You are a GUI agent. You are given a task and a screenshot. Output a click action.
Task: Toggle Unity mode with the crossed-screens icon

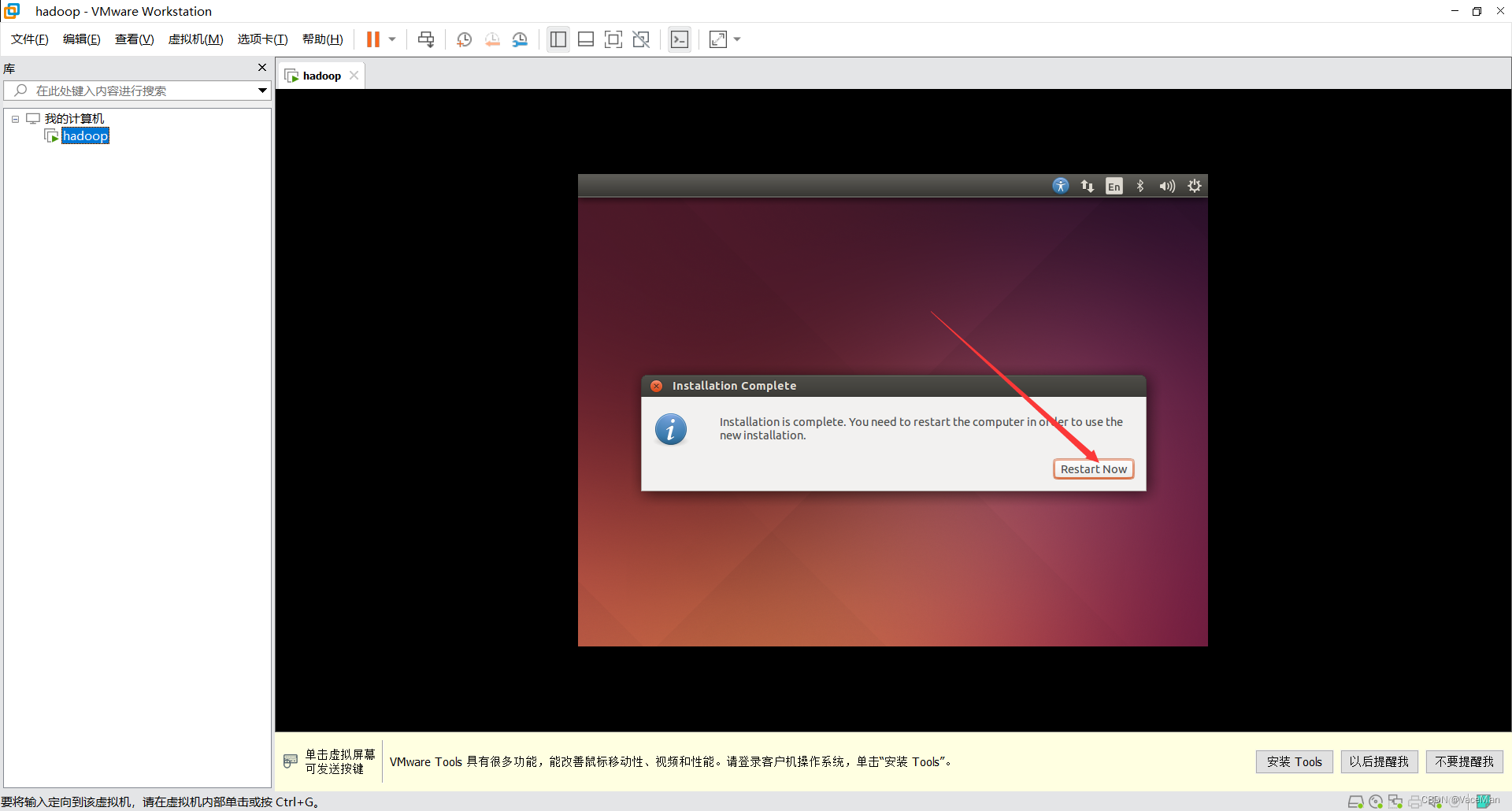click(641, 39)
